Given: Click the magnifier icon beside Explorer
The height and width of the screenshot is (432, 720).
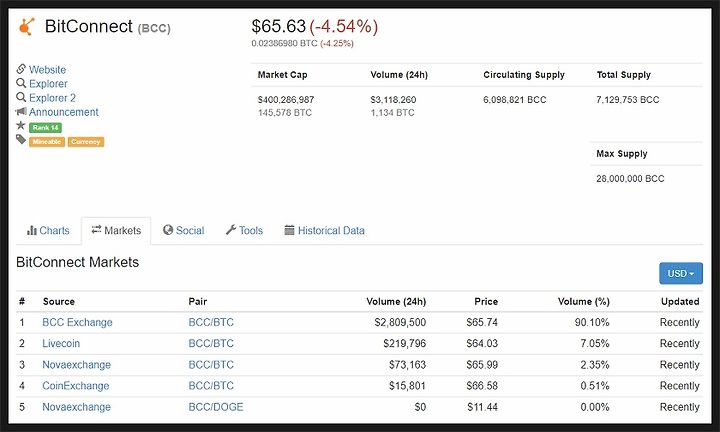Looking at the screenshot, I should click(x=21, y=83).
